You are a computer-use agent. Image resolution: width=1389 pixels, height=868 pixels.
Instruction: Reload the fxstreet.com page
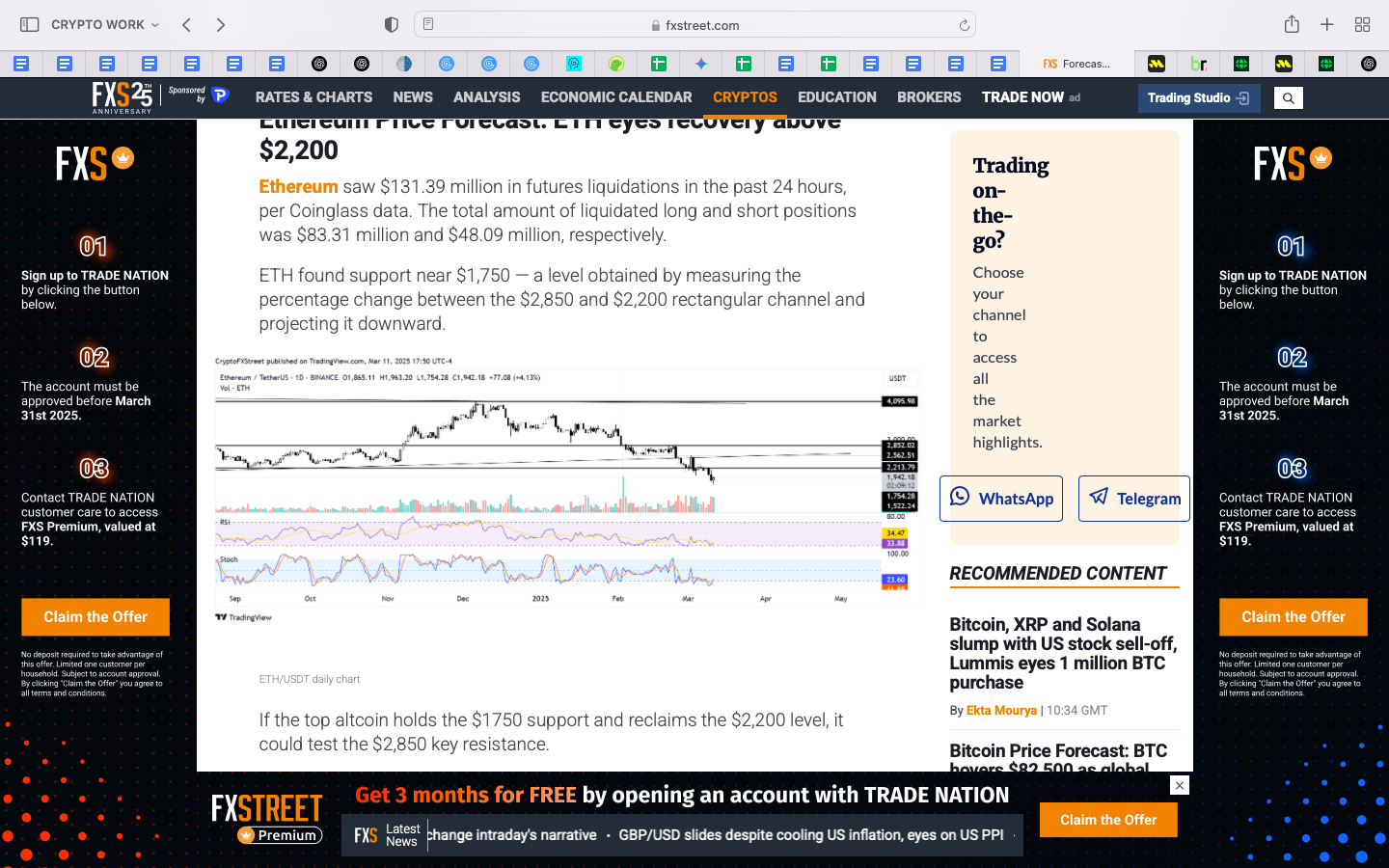[964, 25]
